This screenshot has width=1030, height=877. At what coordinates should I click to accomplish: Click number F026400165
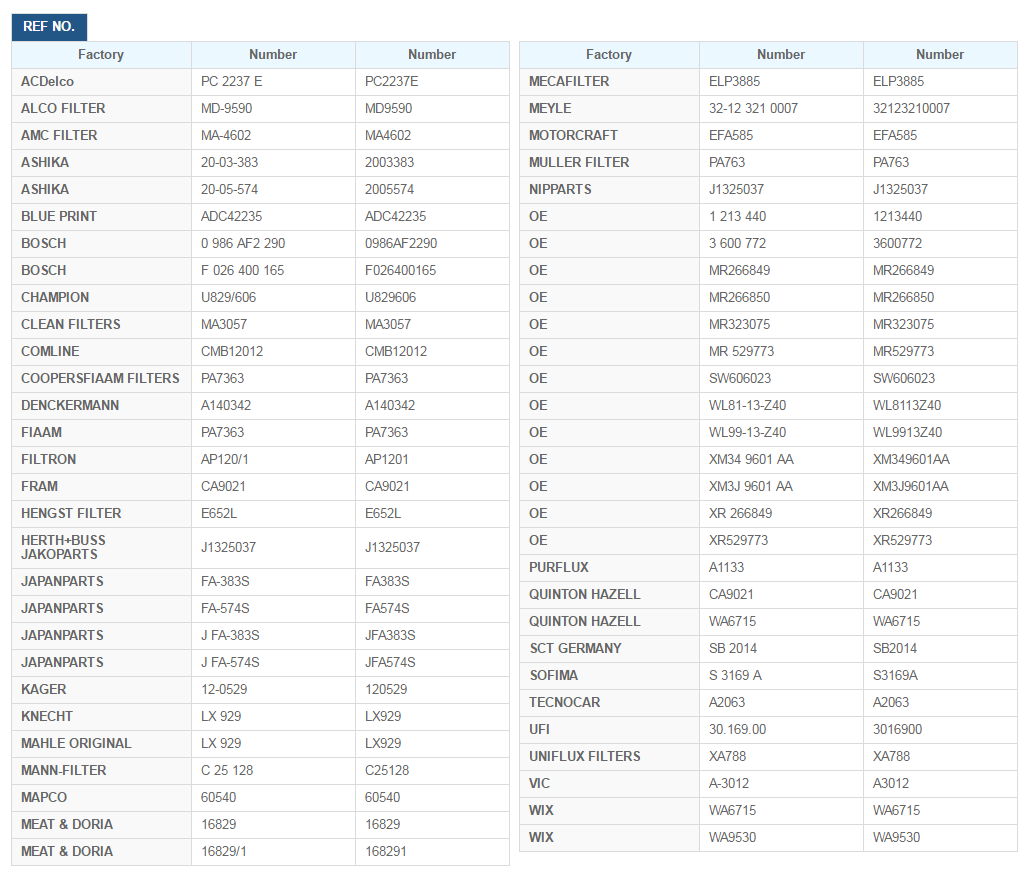click(401, 270)
